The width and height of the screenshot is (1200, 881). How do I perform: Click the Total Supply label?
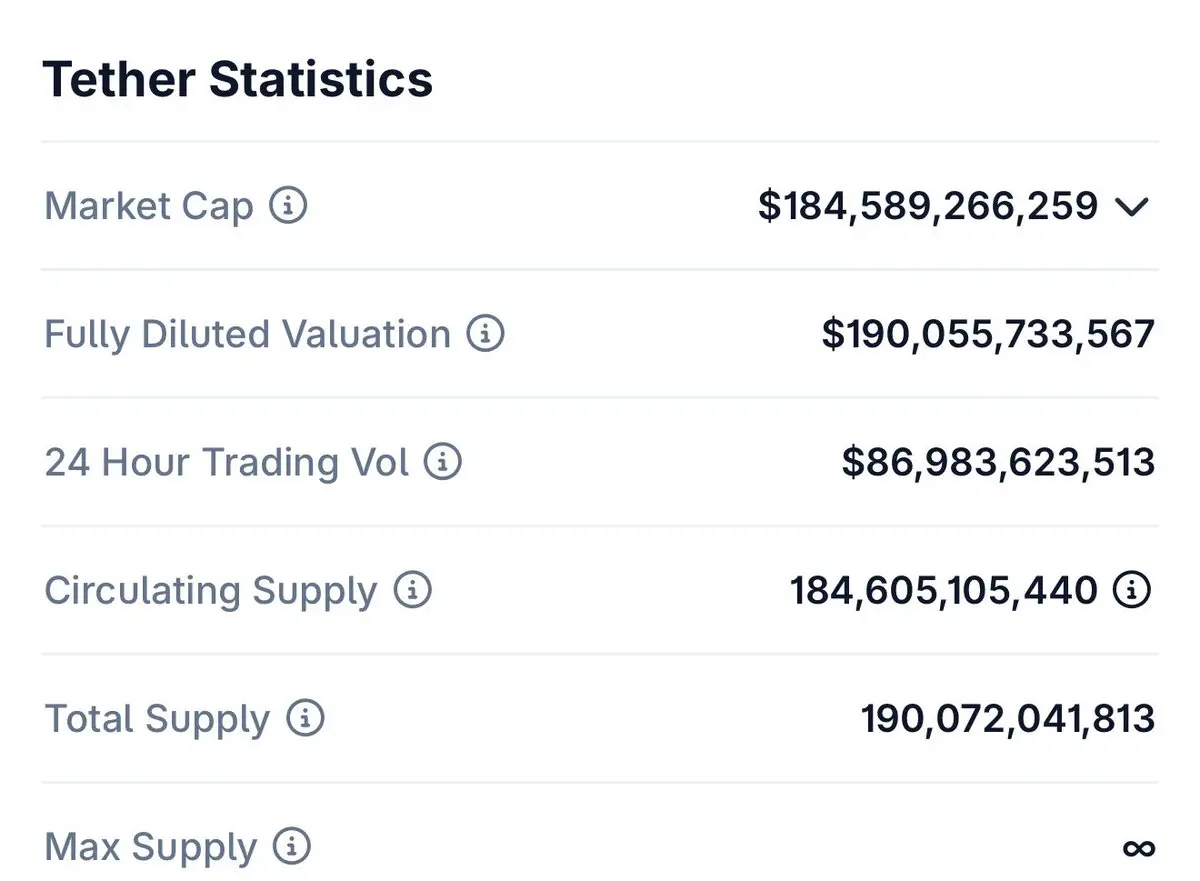coord(157,718)
